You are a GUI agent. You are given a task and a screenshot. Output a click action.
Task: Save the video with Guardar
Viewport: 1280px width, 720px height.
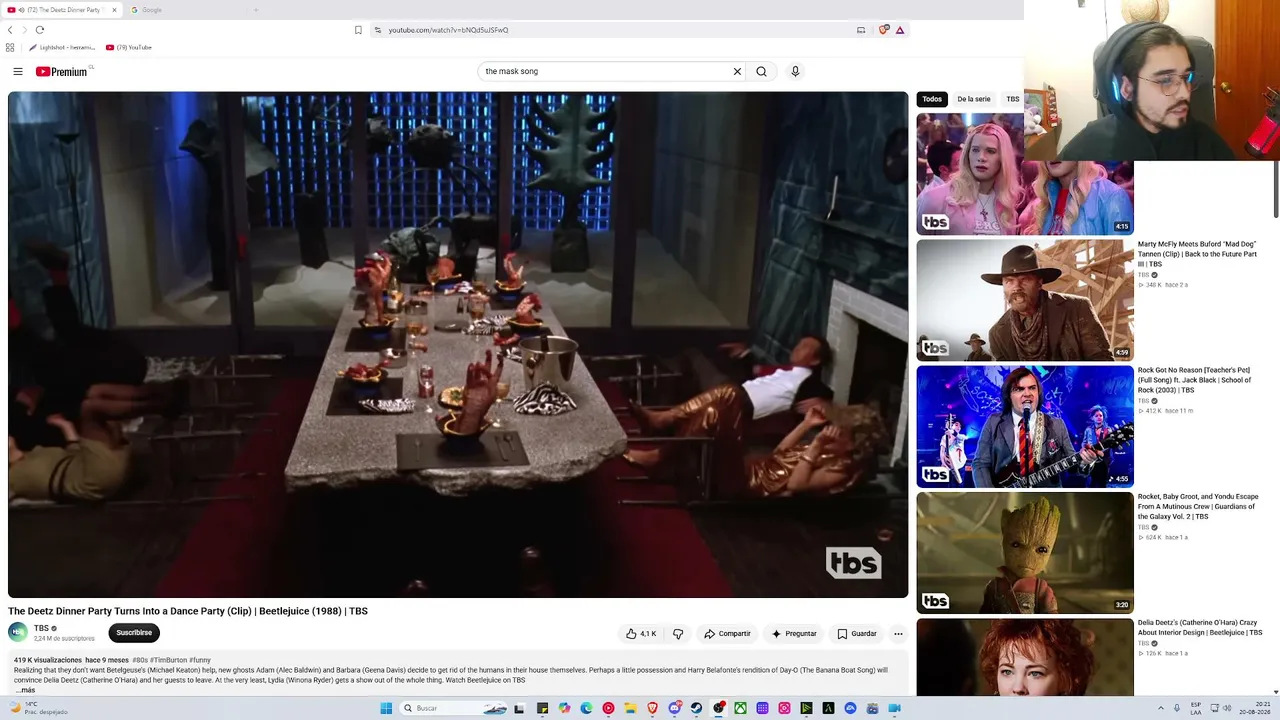[x=857, y=633]
